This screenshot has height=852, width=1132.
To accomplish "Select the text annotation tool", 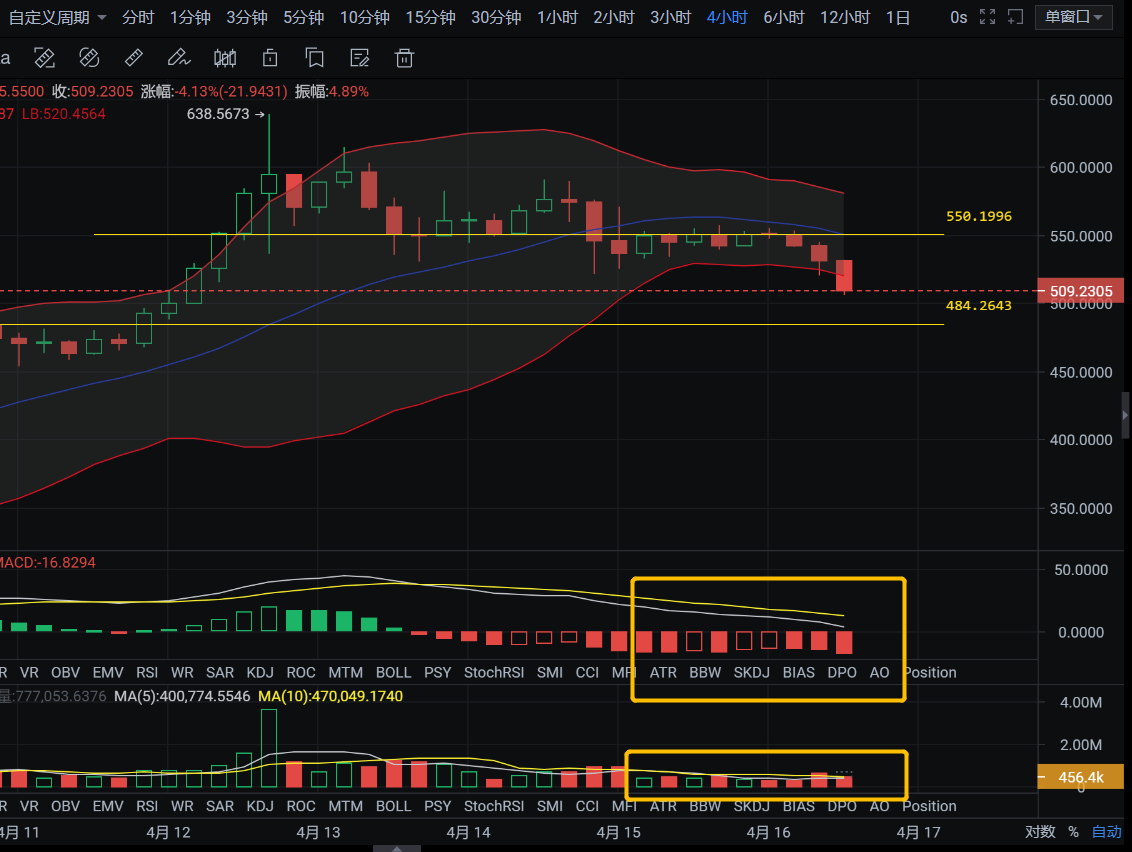I will [6, 58].
